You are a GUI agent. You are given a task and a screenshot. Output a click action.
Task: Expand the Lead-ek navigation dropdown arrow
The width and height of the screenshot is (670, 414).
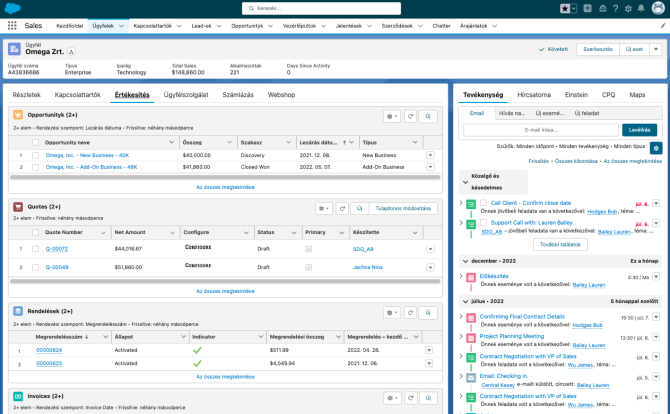tap(220, 25)
